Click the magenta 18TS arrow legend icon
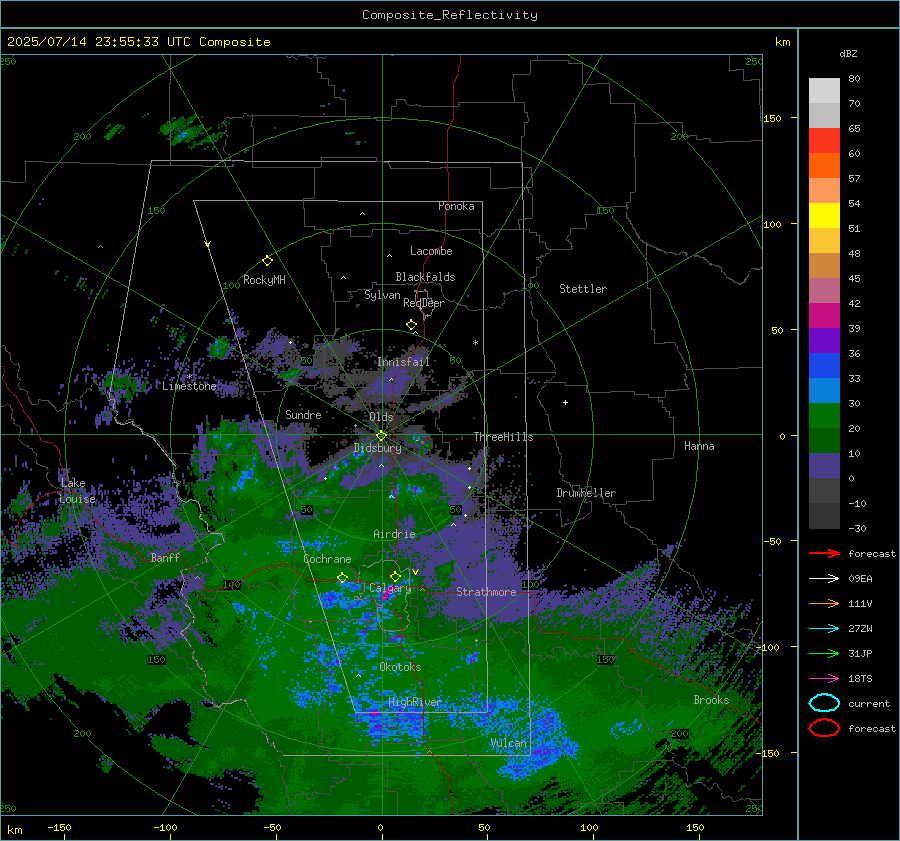Screen dimensions: 900x841 coord(824,678)
